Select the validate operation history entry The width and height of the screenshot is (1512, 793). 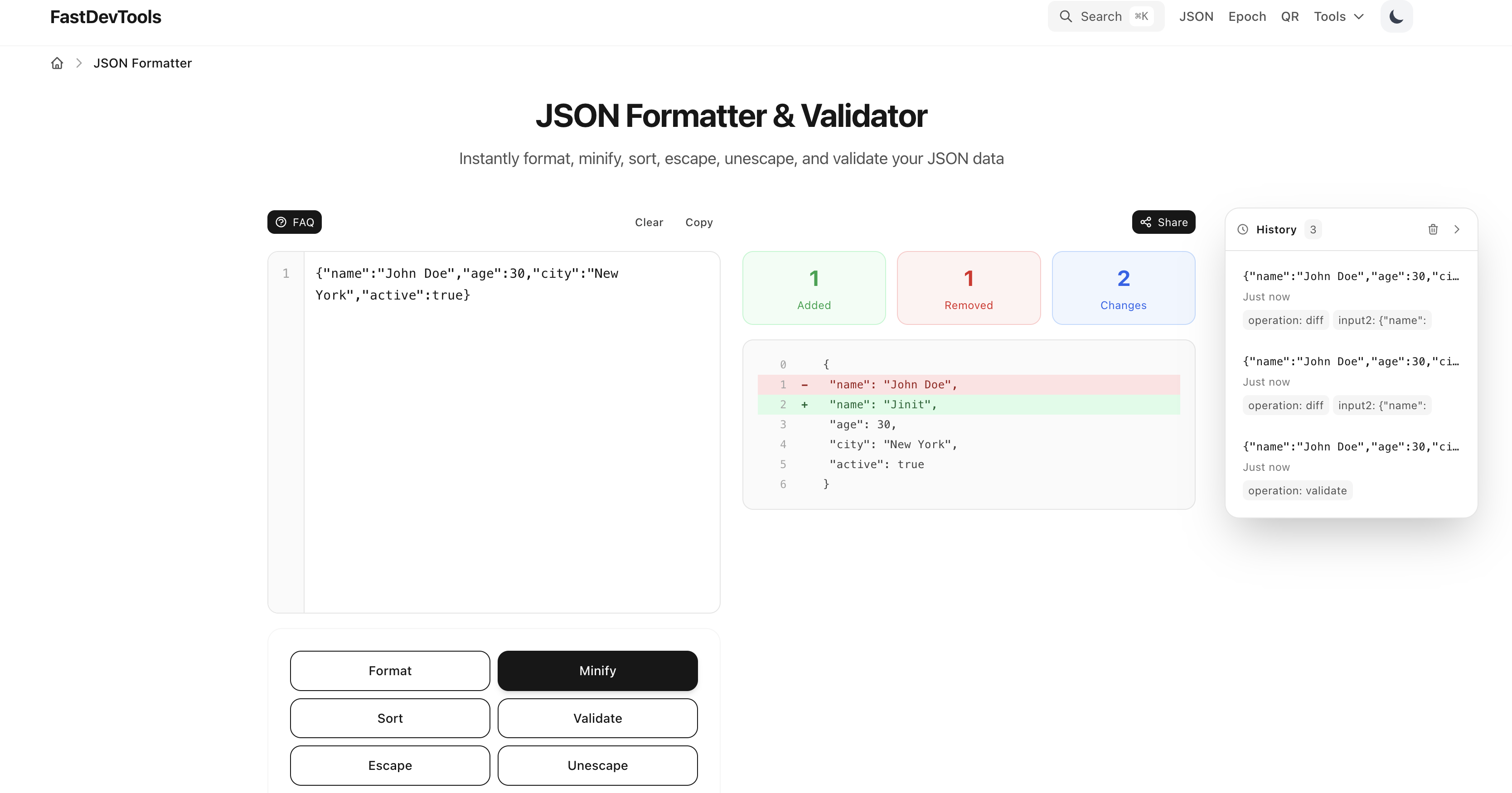tap(1350, 468)
